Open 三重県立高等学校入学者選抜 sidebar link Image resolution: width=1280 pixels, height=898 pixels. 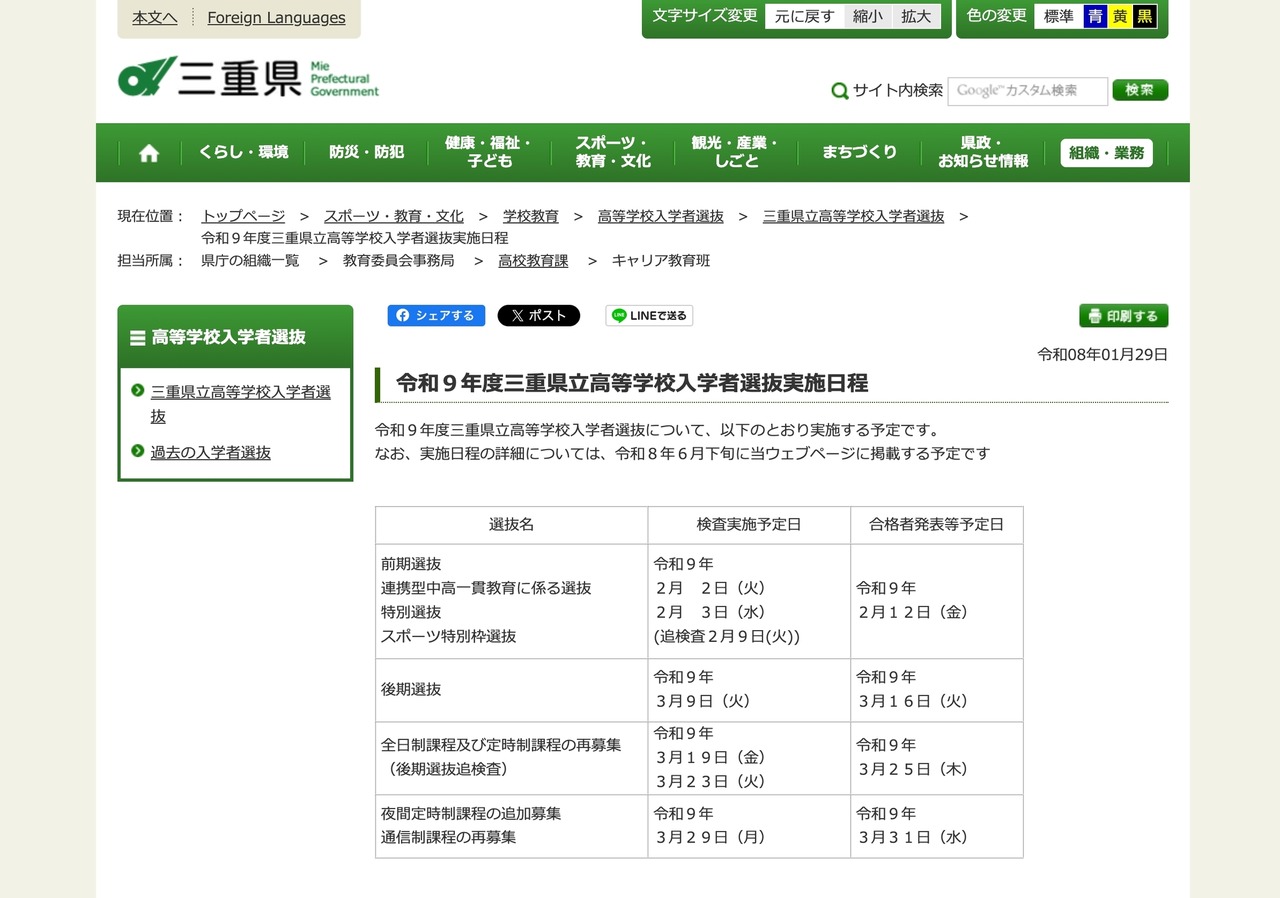(x=241, y=404)
